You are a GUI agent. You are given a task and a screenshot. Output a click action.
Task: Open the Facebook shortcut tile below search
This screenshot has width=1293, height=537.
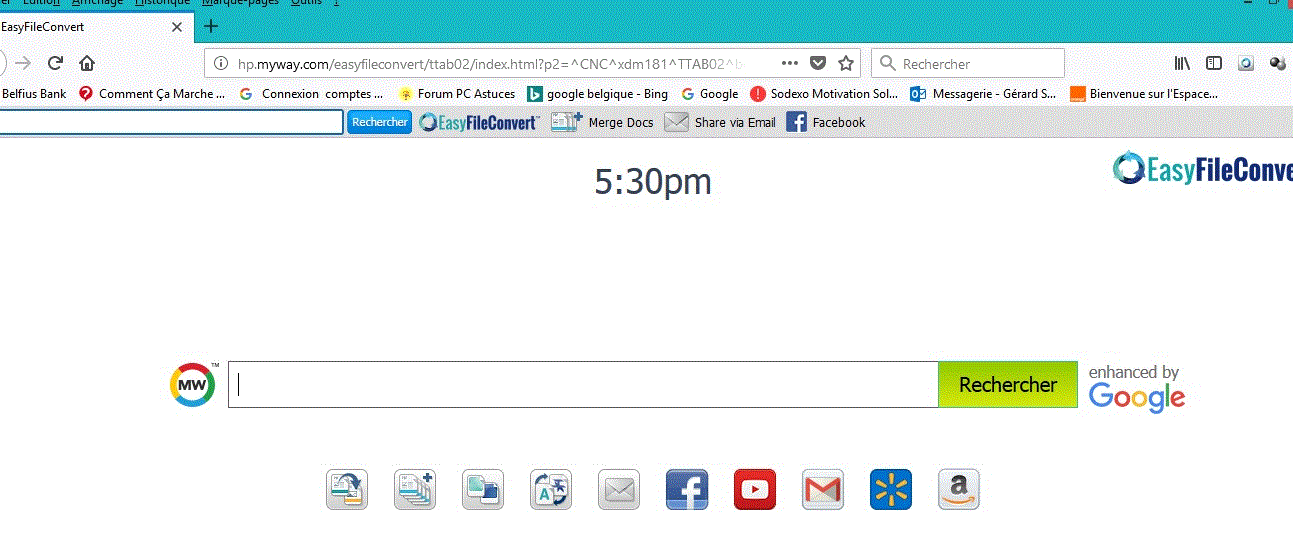point(687,490)
